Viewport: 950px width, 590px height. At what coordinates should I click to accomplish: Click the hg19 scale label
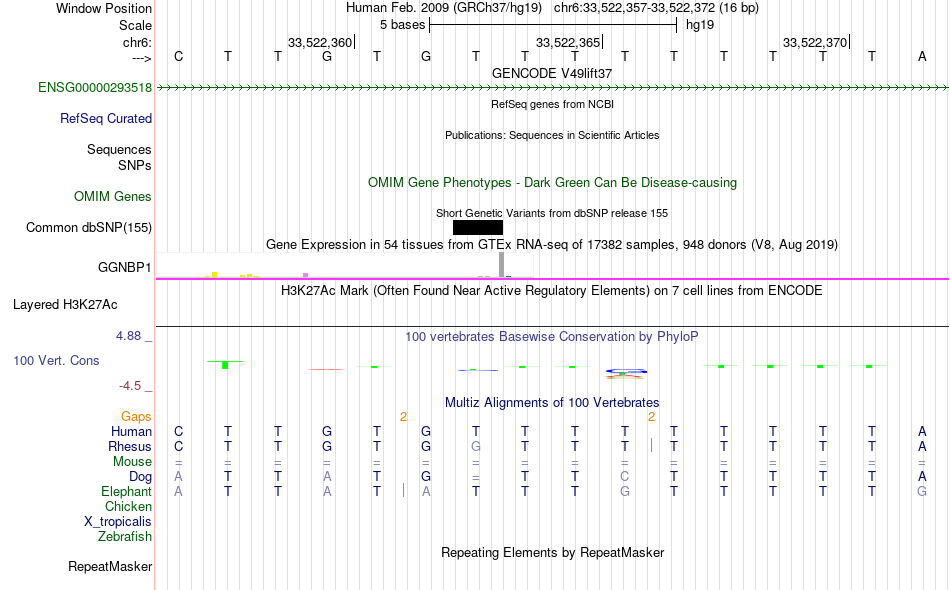[x=700, y=25]
